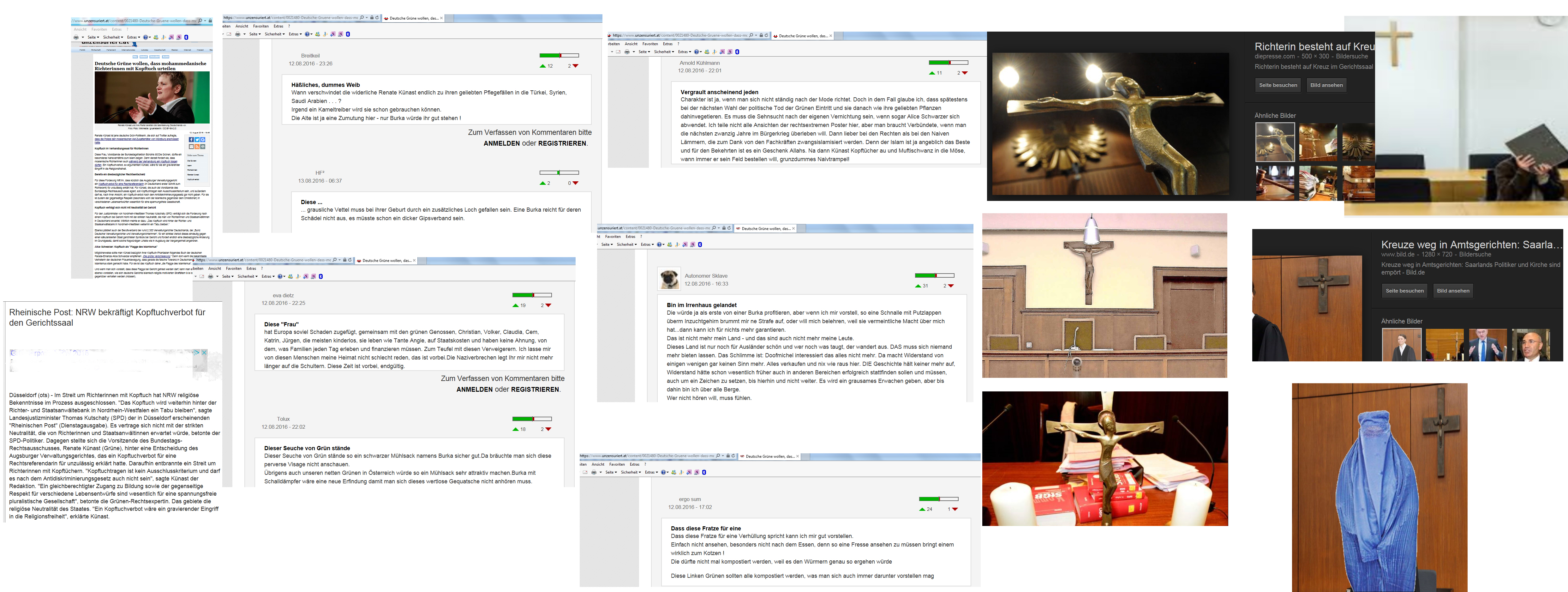Click ANMELDEN link below Breitkeil's comment
This screenshot has width=1568, height=592.
point(501,144)
